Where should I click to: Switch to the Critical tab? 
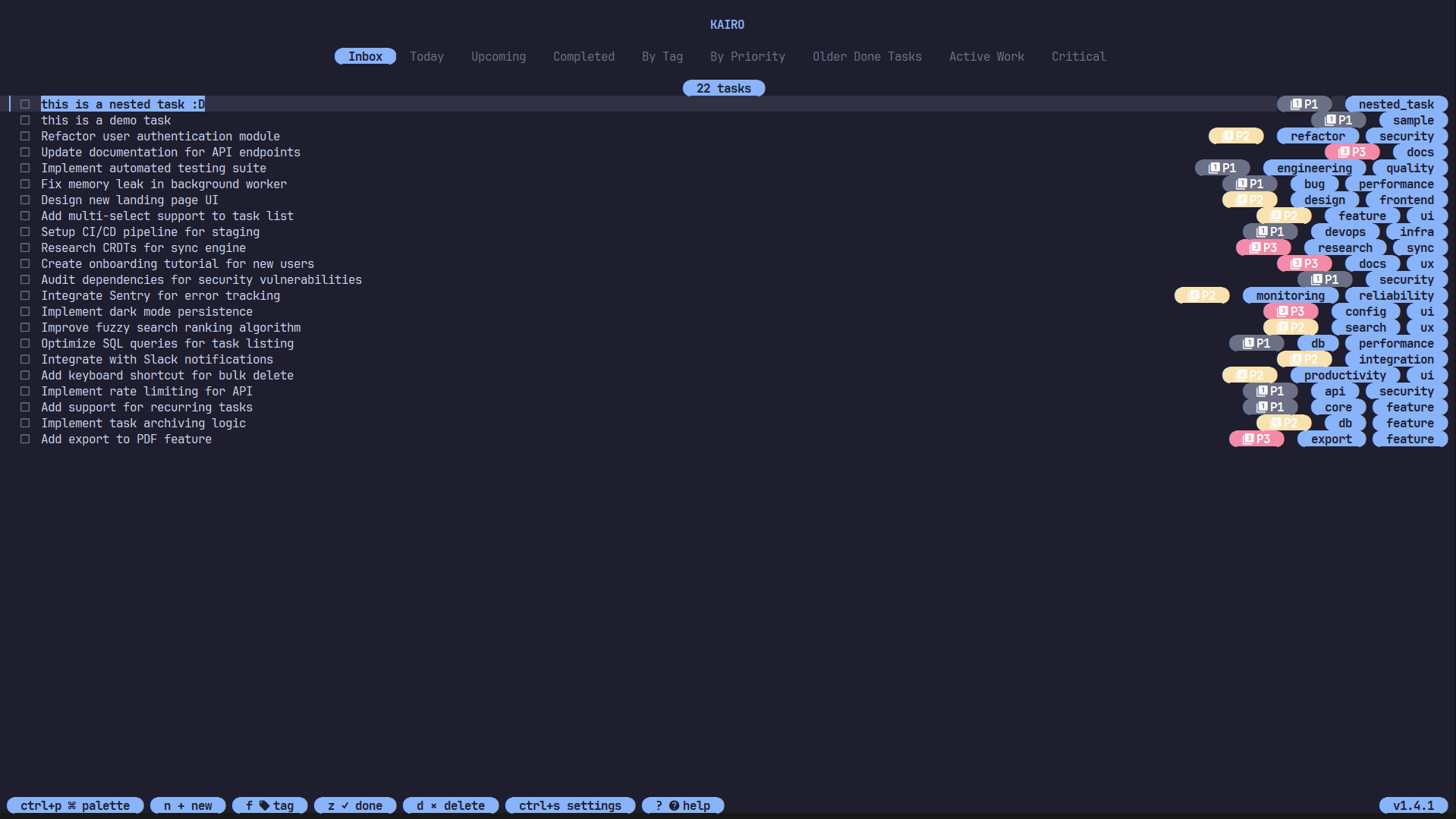(1079, 56)
